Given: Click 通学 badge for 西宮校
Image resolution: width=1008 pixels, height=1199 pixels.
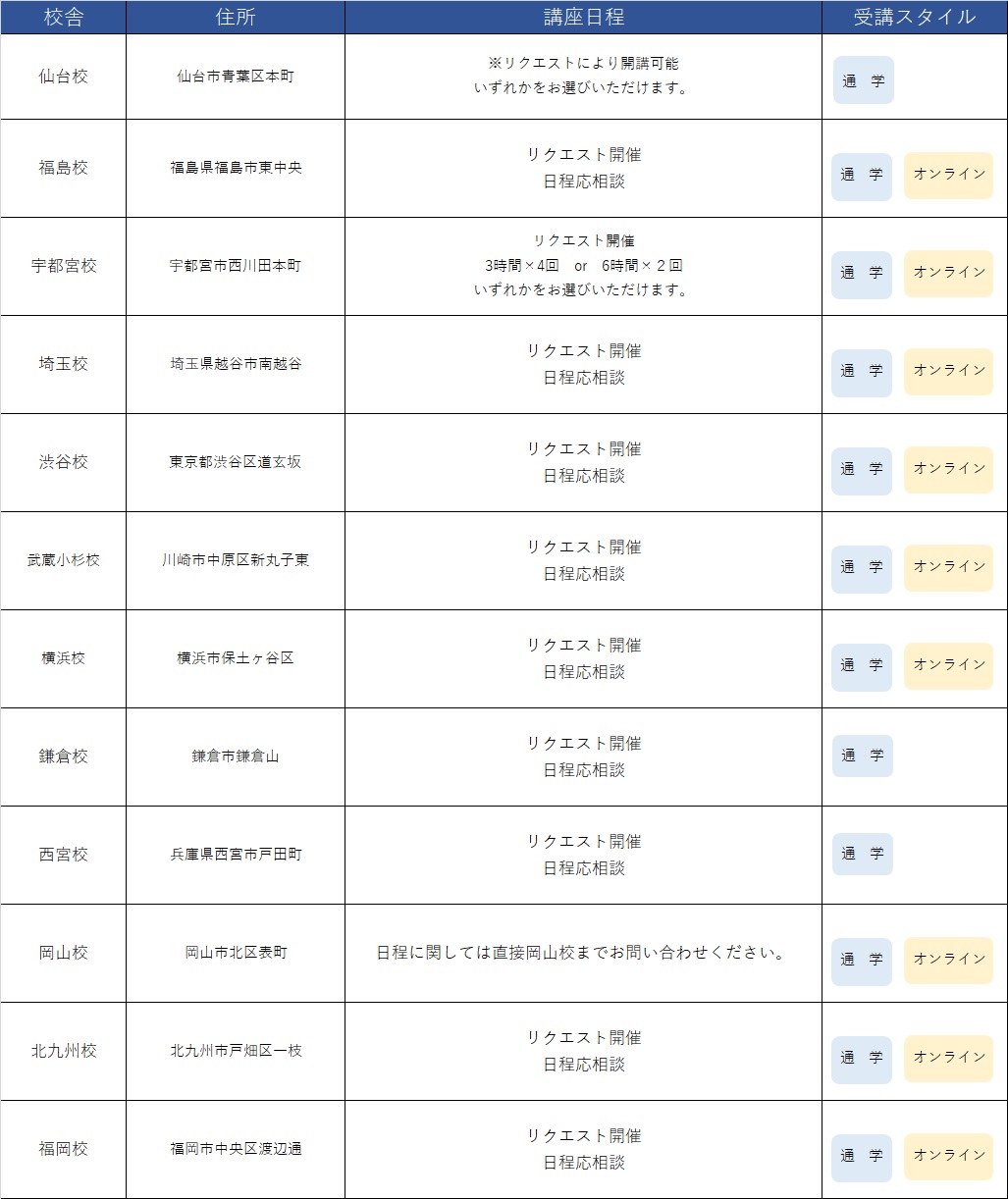Looking at the screenshot, I should coord(862,854).
